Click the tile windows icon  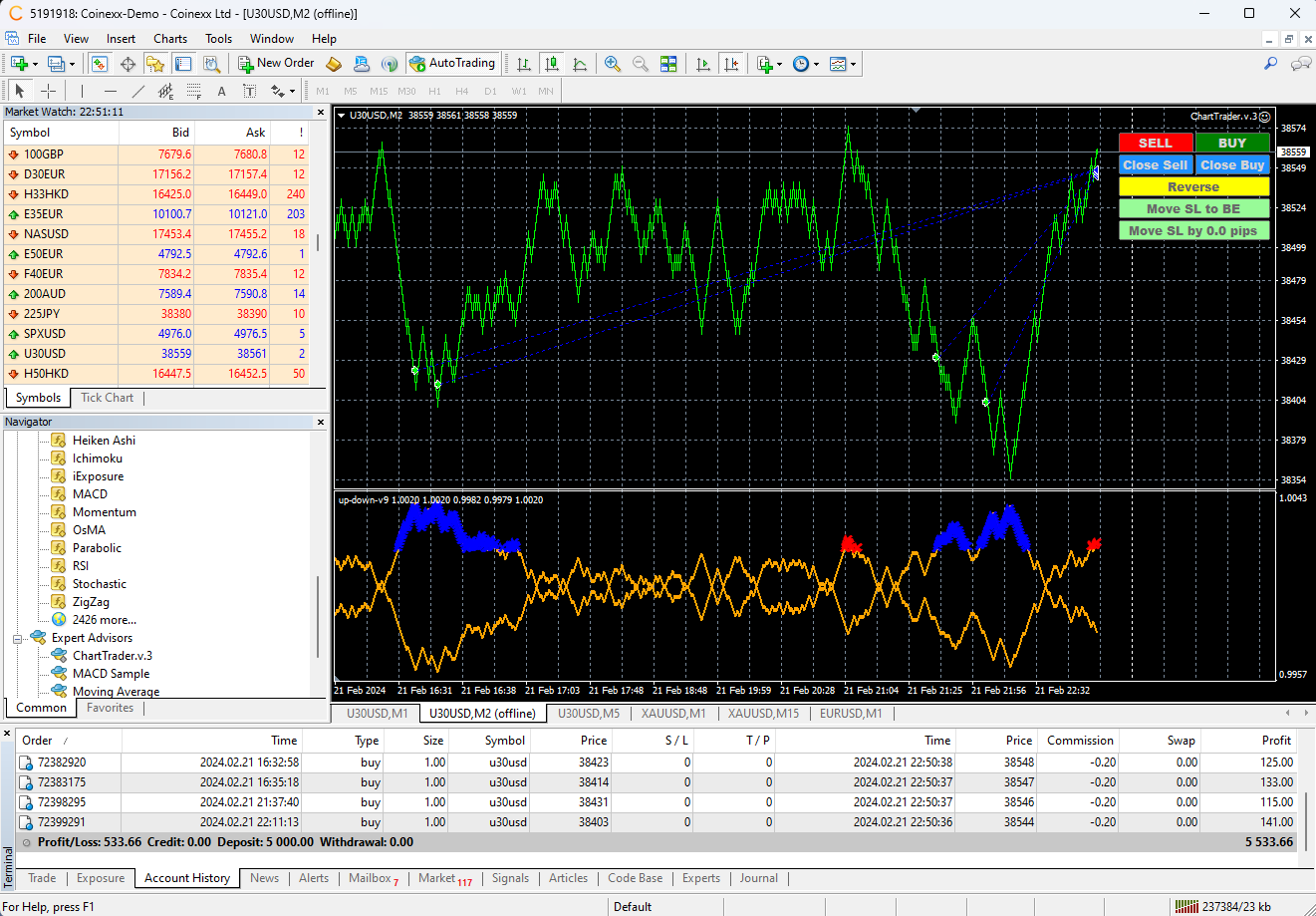(668, 64)
